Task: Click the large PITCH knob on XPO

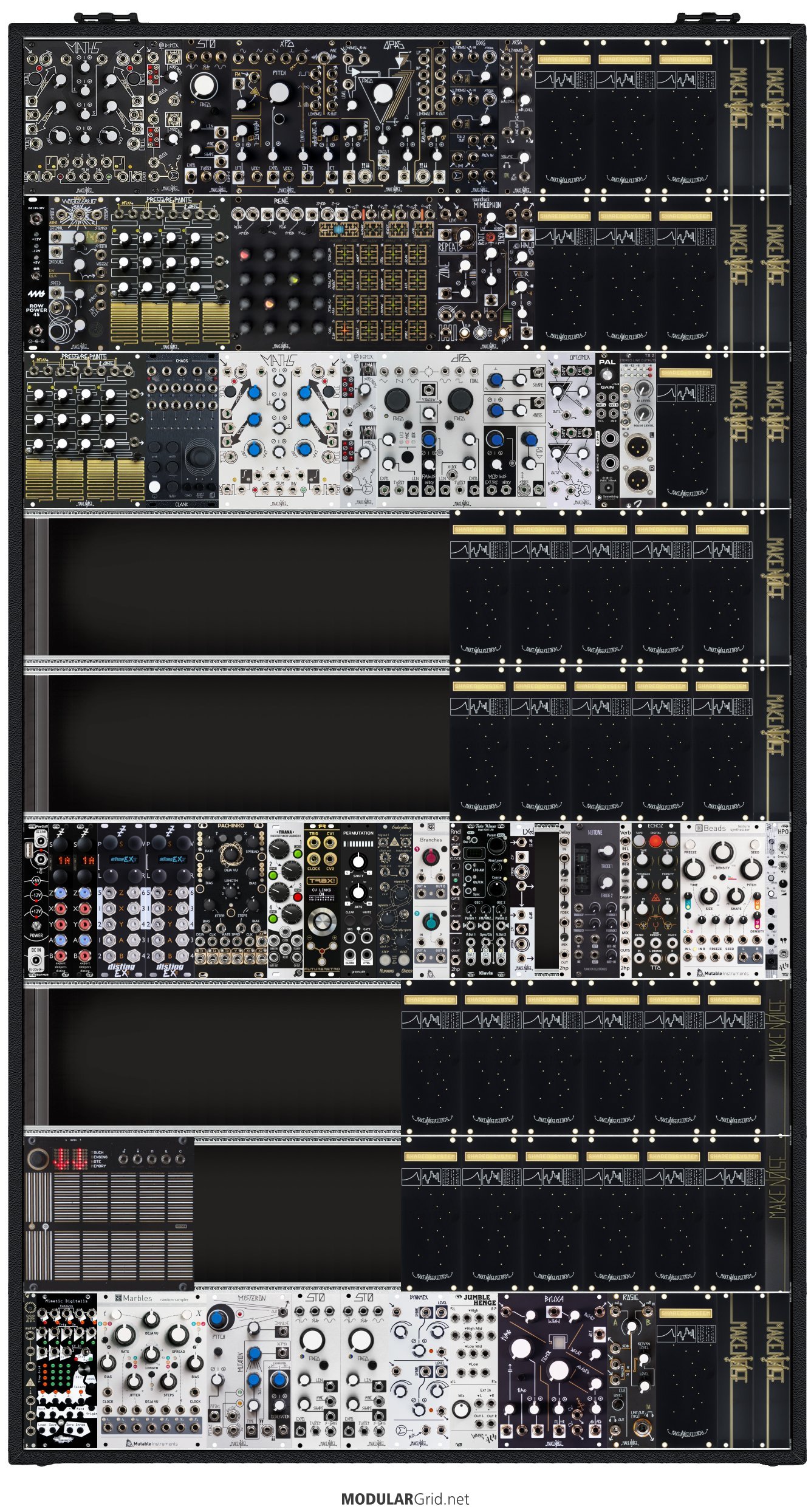Action: [x=279, y=93]
